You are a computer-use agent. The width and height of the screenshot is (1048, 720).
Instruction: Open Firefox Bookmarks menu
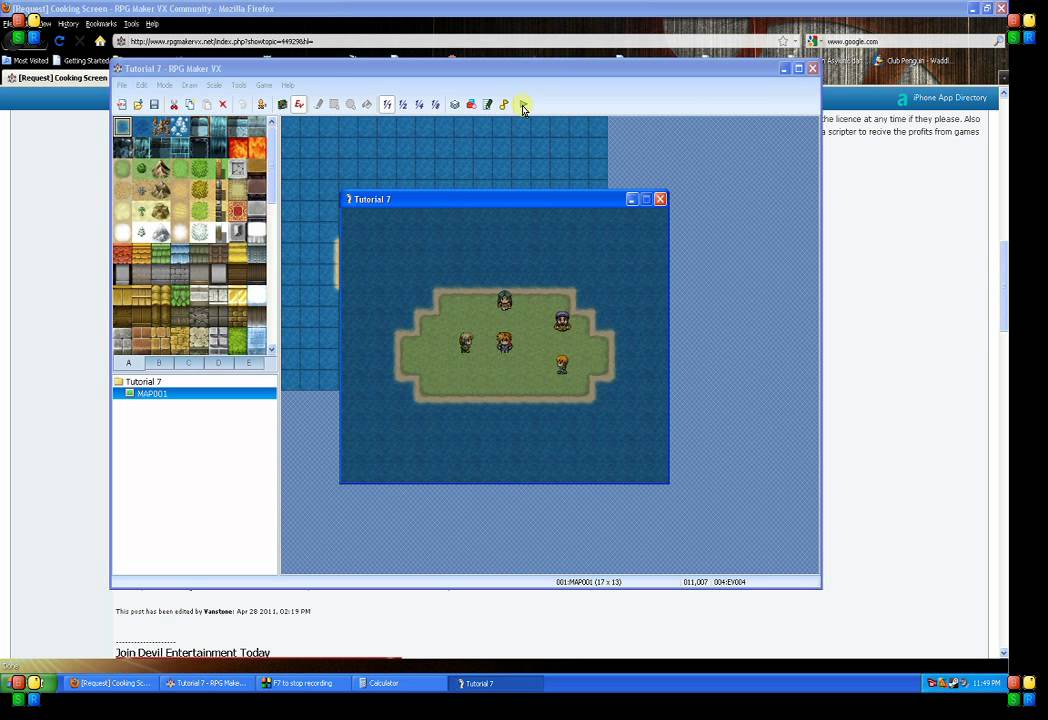click(x=101, y=24)
